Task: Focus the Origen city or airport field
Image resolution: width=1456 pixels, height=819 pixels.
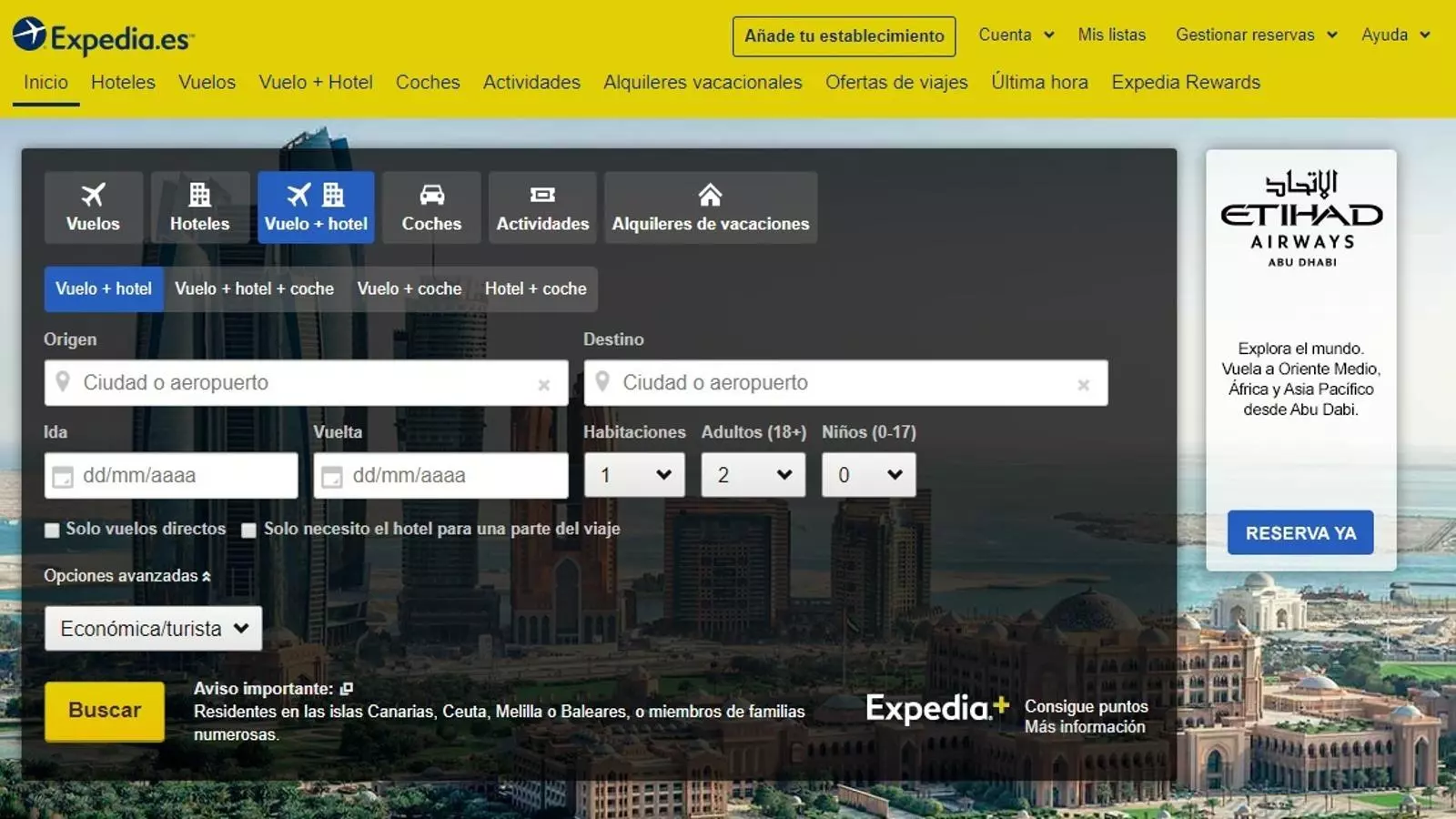Action: pos(306,383)
